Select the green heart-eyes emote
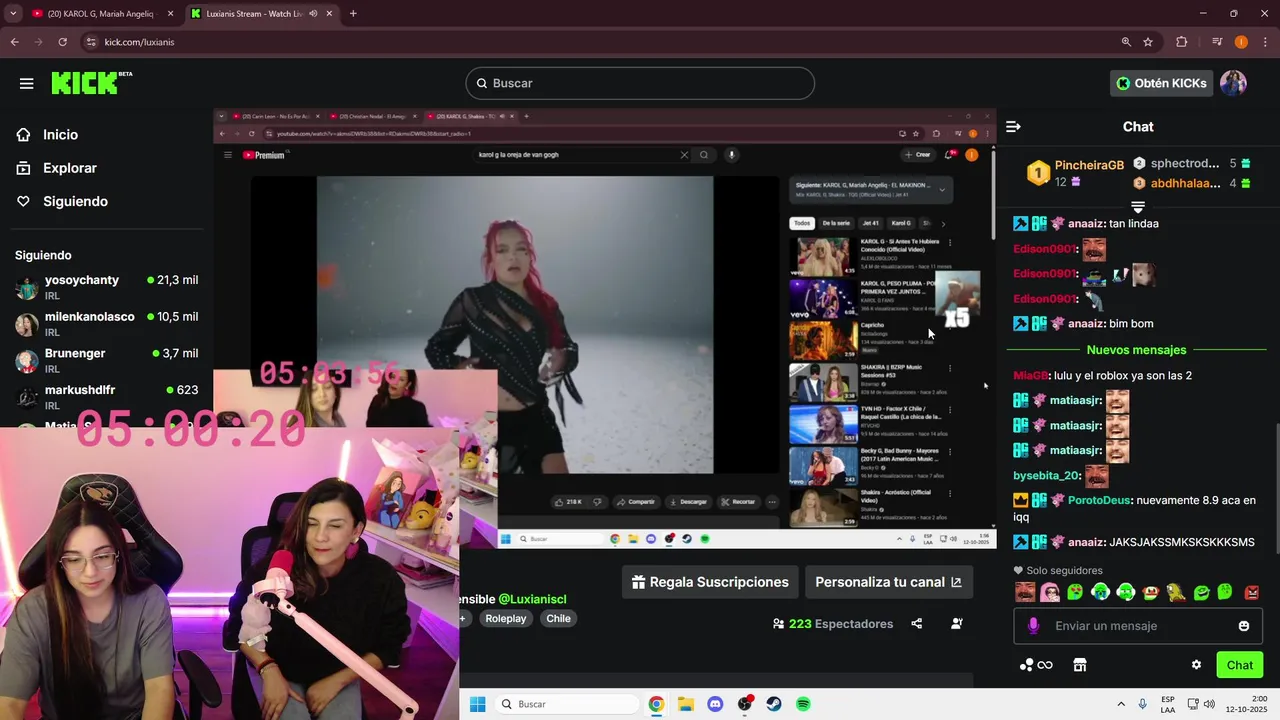Viewport: 1280px width, 720px height. click(x=1075, y=592)
